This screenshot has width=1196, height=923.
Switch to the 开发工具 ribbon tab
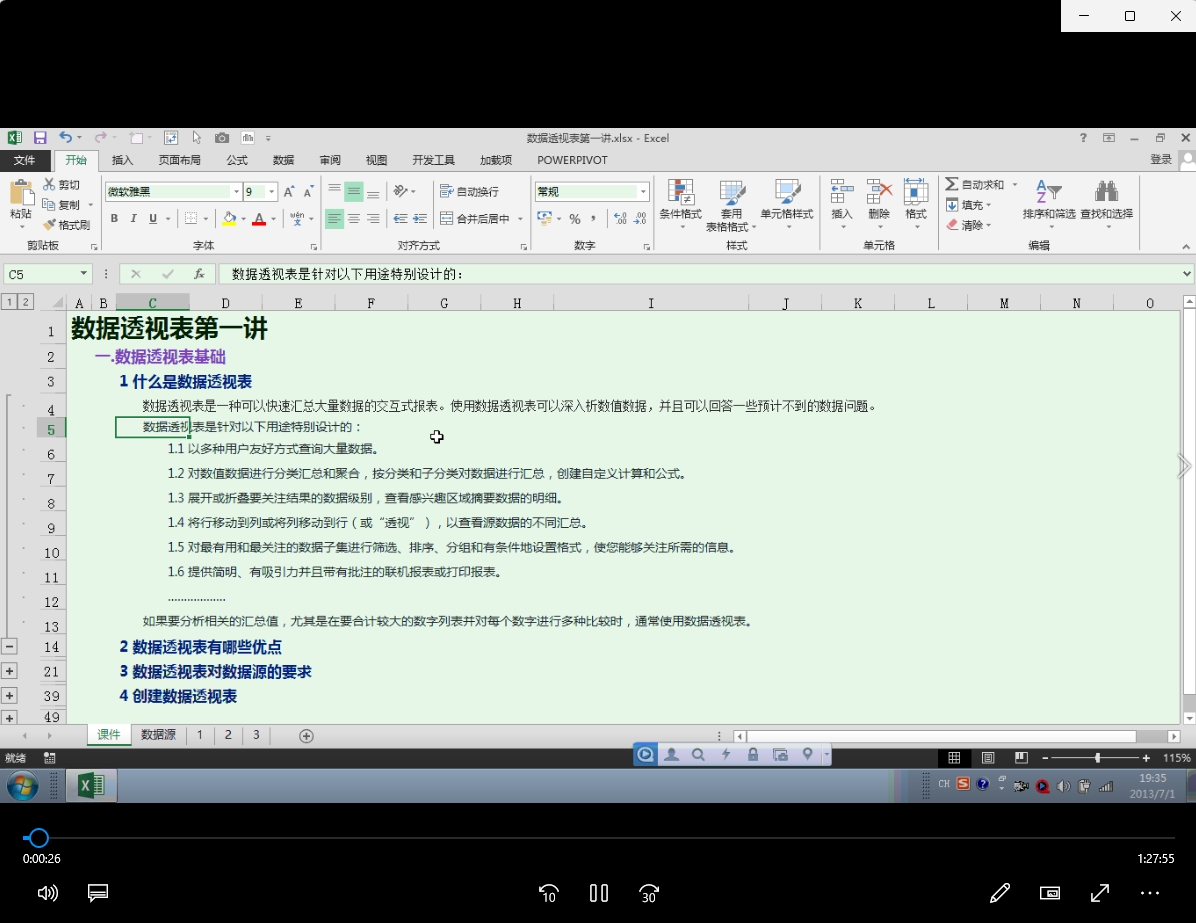click(432, 159)
